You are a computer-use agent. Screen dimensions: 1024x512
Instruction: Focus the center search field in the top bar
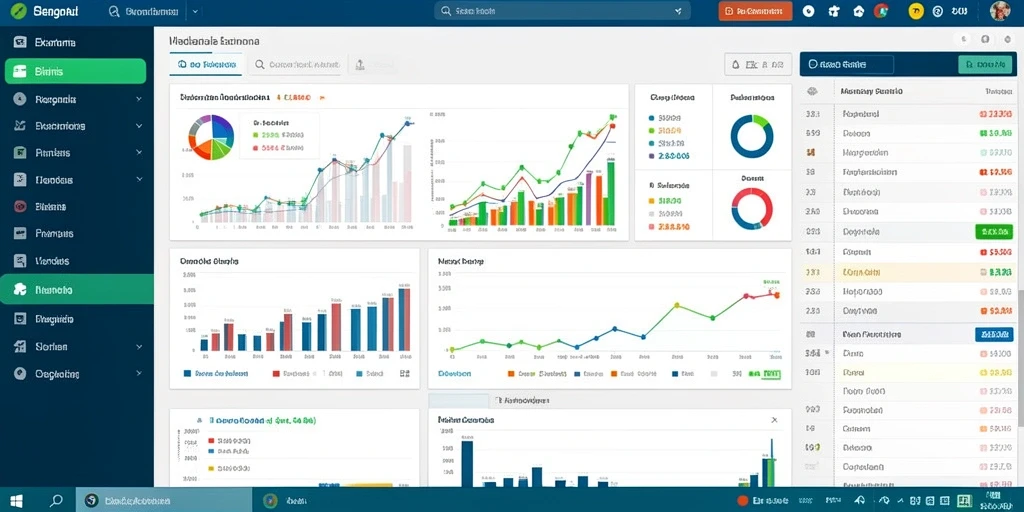(562, 11)
